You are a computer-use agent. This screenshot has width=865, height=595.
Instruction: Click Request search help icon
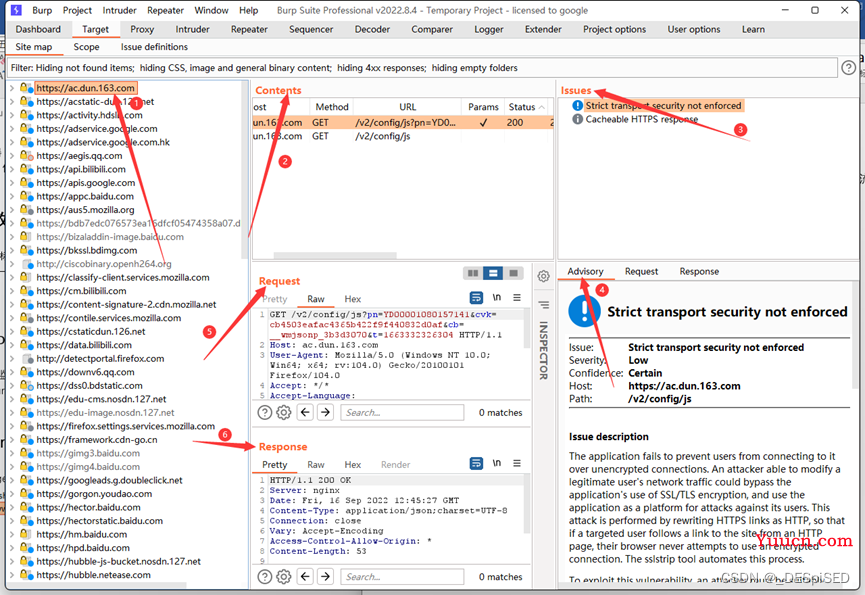click(x=265, y=412)
